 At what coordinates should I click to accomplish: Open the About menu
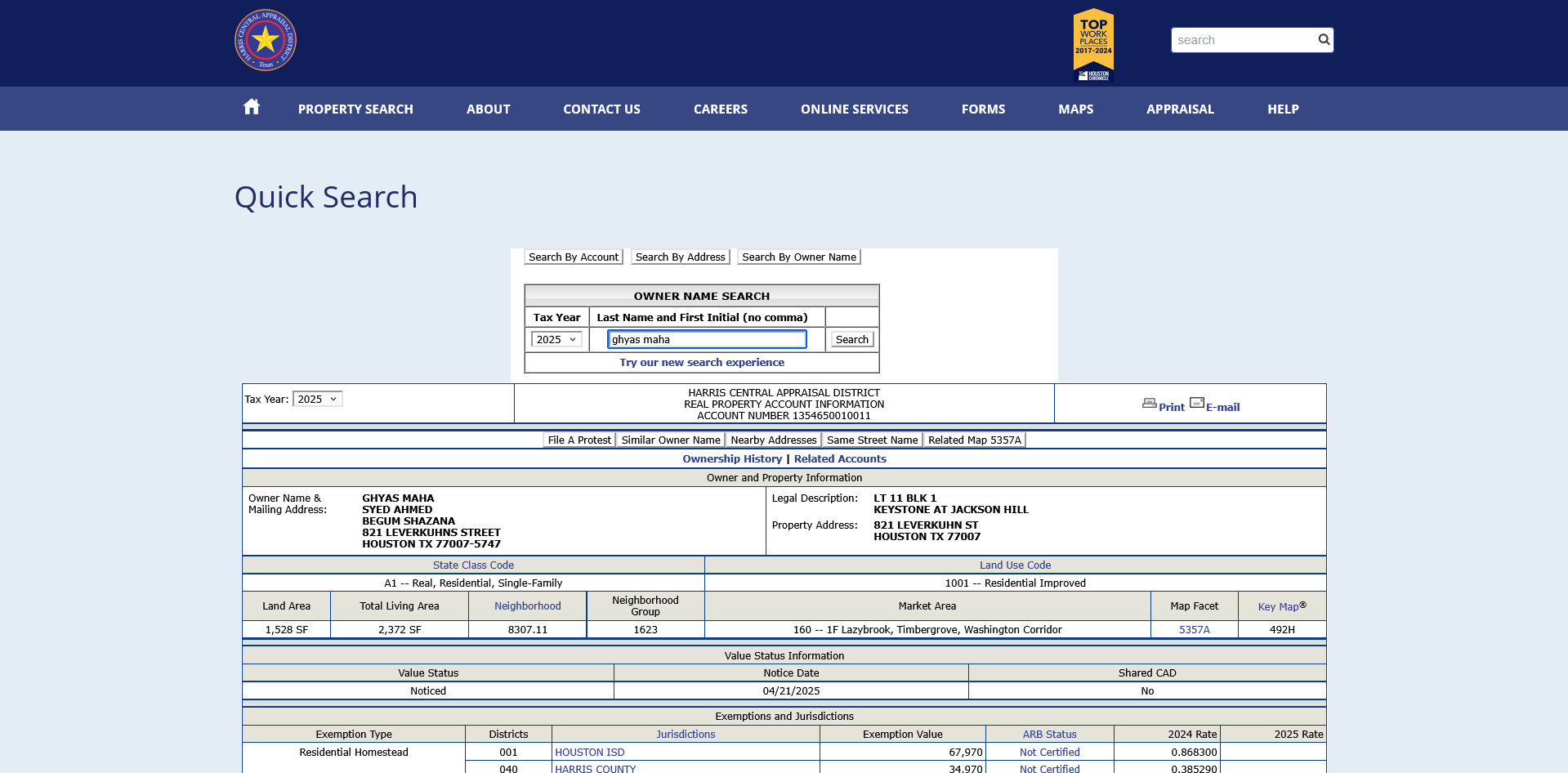[x=489, y=109]
